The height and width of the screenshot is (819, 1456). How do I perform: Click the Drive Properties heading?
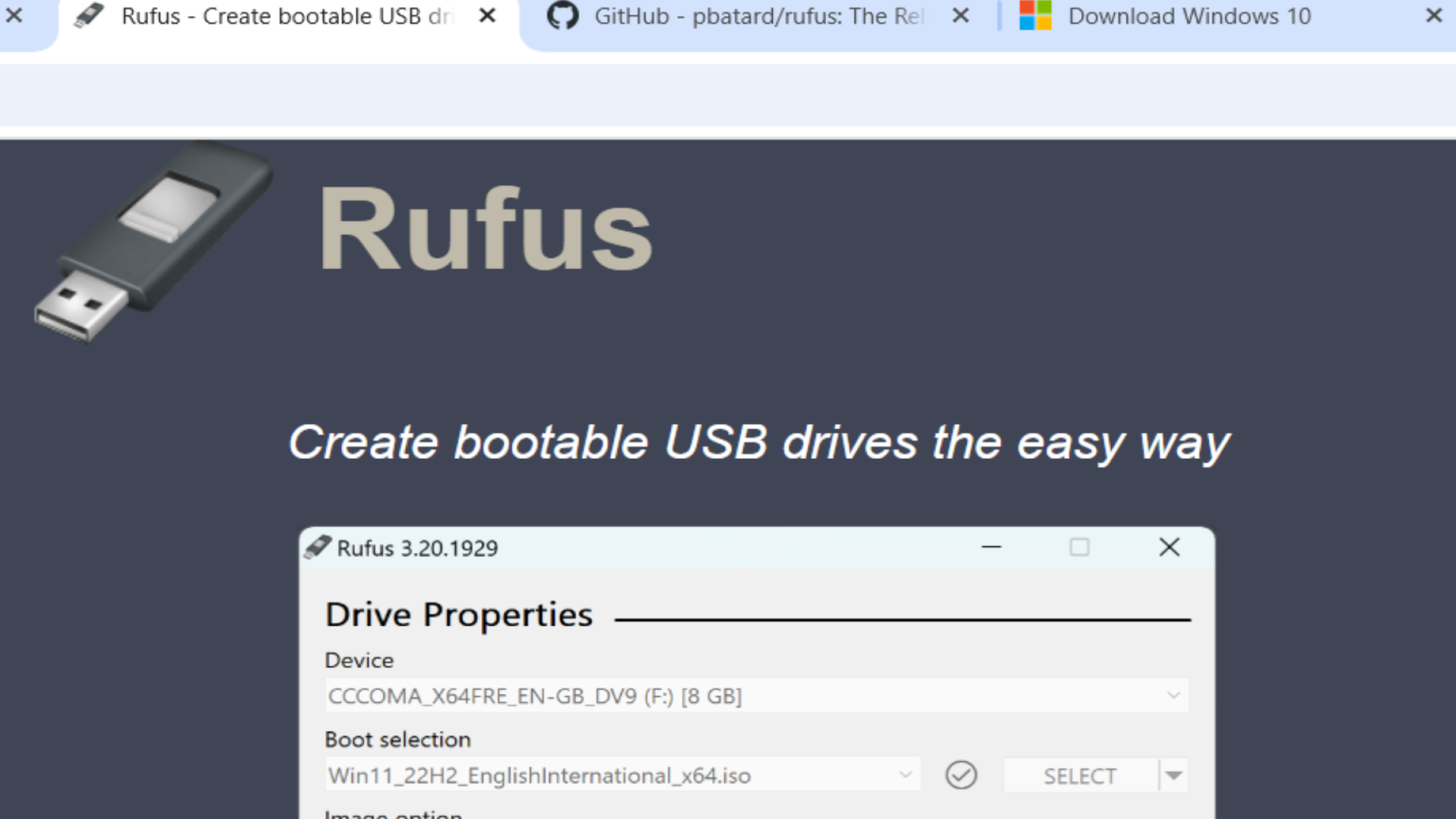point(459,615)
